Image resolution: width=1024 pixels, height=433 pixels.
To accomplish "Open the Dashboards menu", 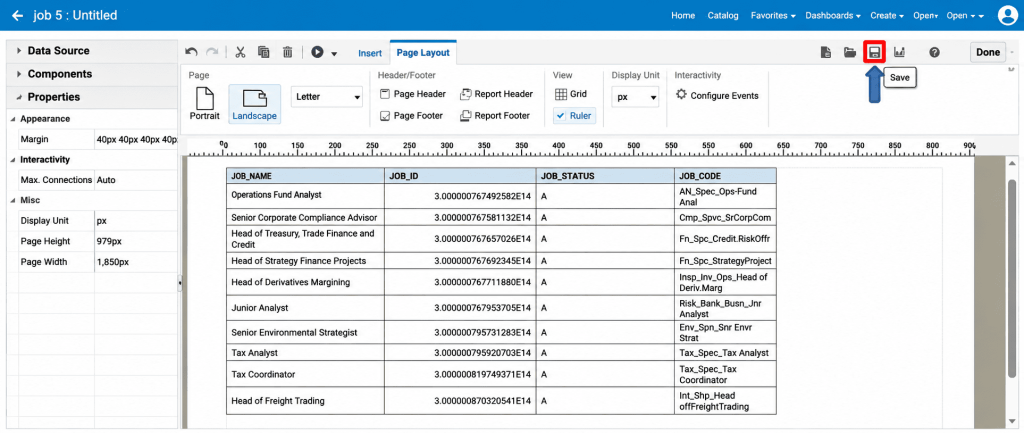I will (833, 15).
